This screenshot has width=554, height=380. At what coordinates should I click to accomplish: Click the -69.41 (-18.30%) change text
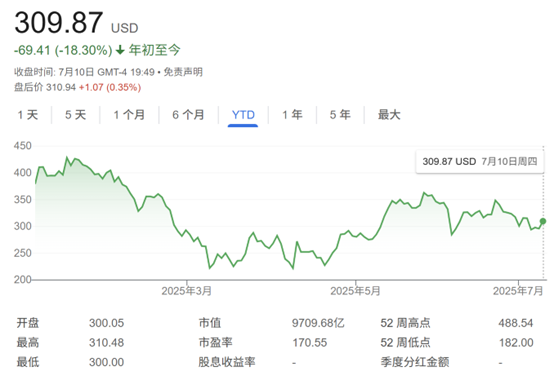click(x=63, y=50)
